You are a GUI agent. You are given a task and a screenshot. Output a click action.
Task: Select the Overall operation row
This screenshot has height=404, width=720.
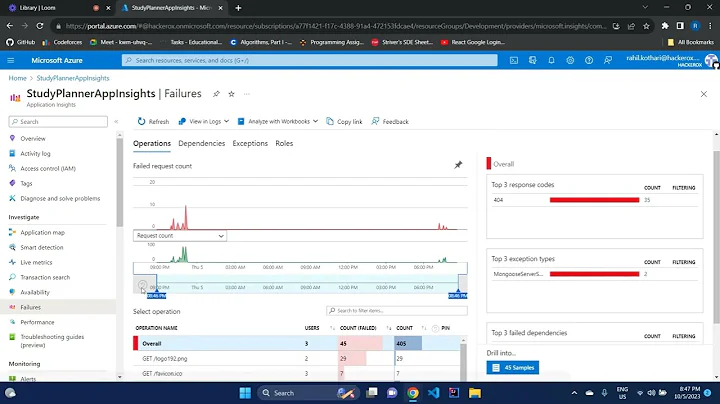[297, 343]
